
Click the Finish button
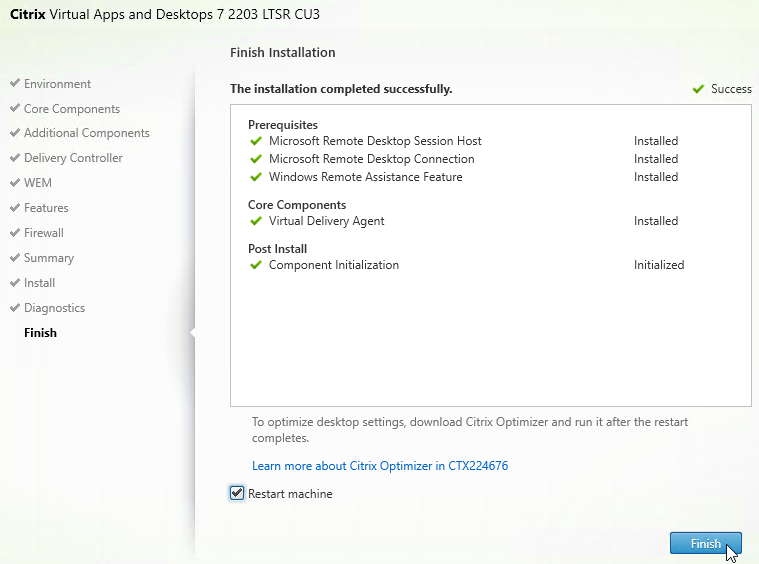pos(705,544)
